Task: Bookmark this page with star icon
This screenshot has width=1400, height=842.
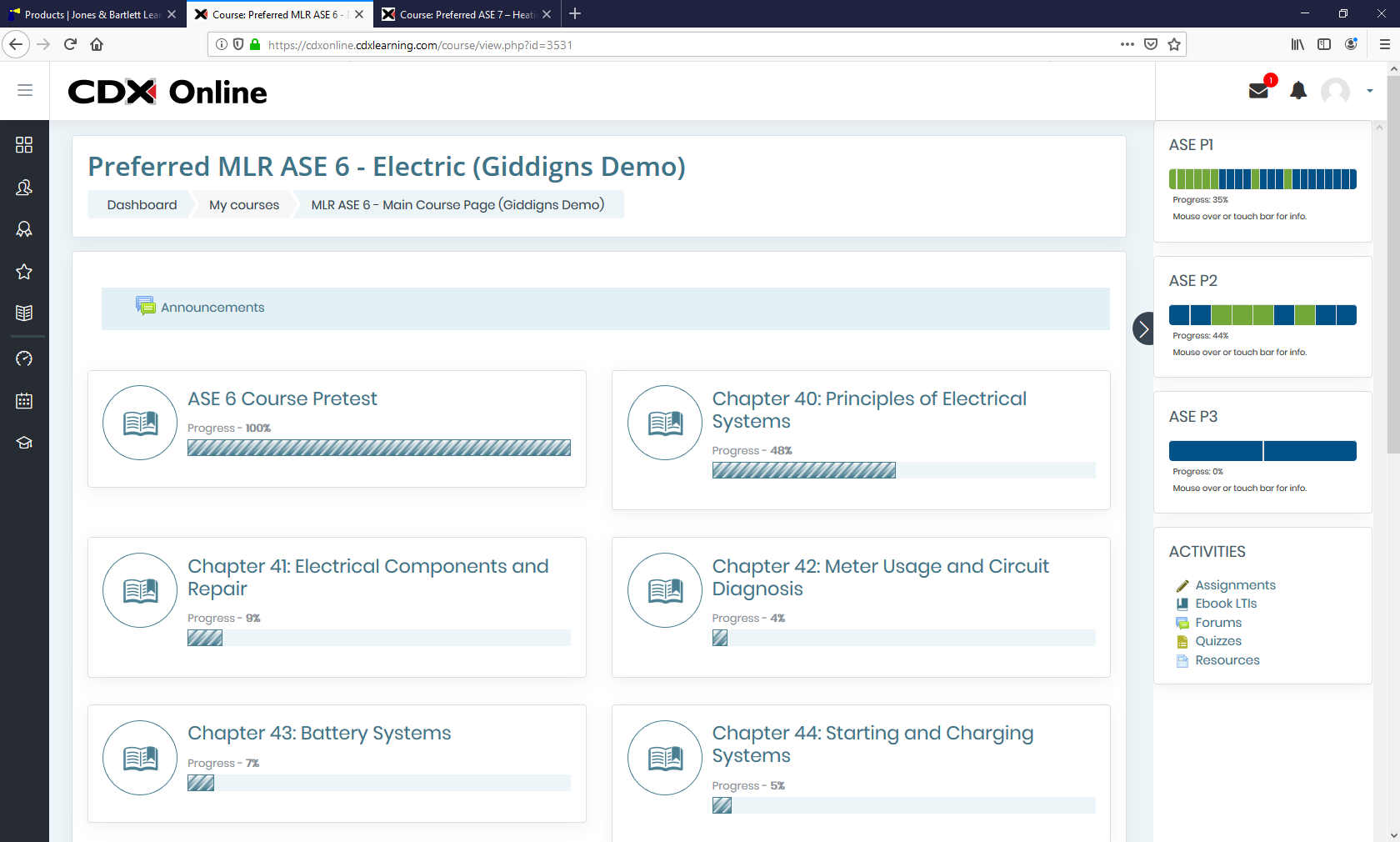Action: 1174,45
